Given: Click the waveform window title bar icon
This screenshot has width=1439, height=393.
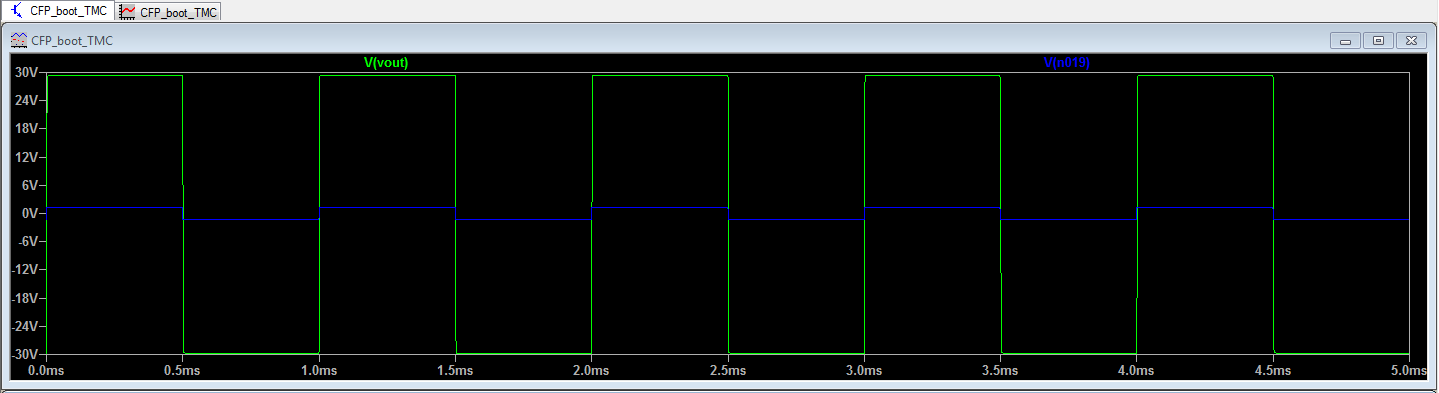Looking at the screenshot, I should [x=18, y=41].
